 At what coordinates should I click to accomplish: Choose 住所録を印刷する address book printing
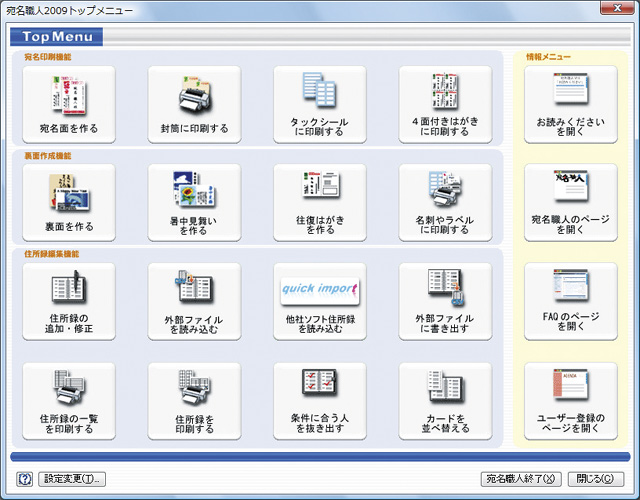(194, 401)
